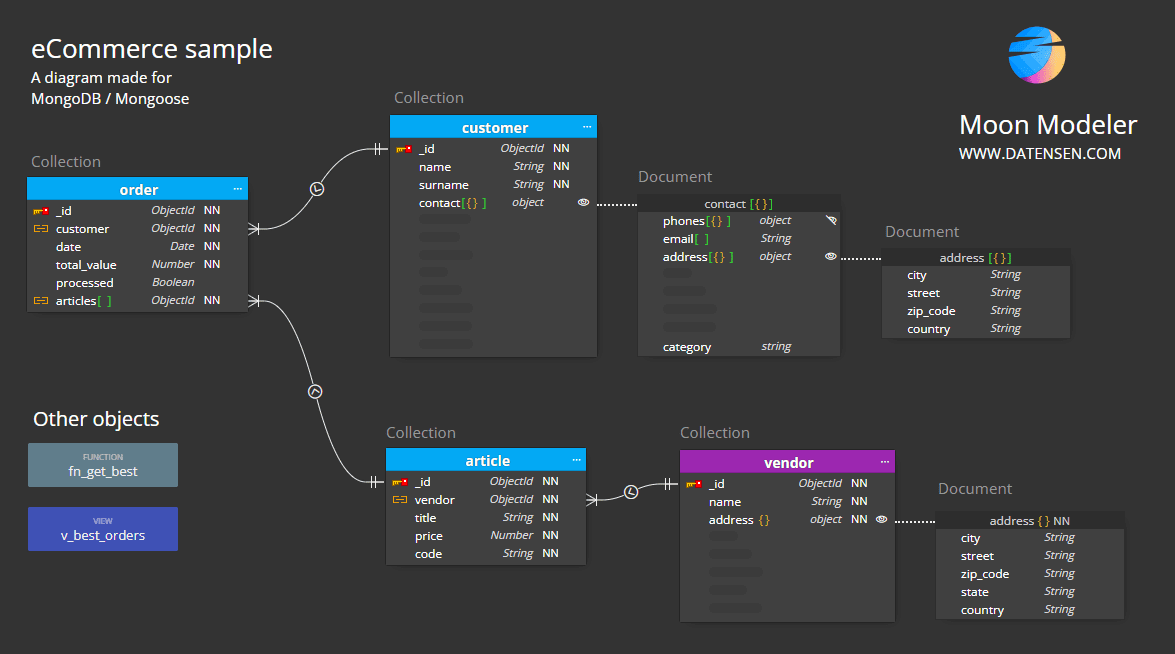This screenshot has width=1175, height=654.
Task: Open the order collection ellipsis menu
Action: pyautogui.click(x=238, y=189)
